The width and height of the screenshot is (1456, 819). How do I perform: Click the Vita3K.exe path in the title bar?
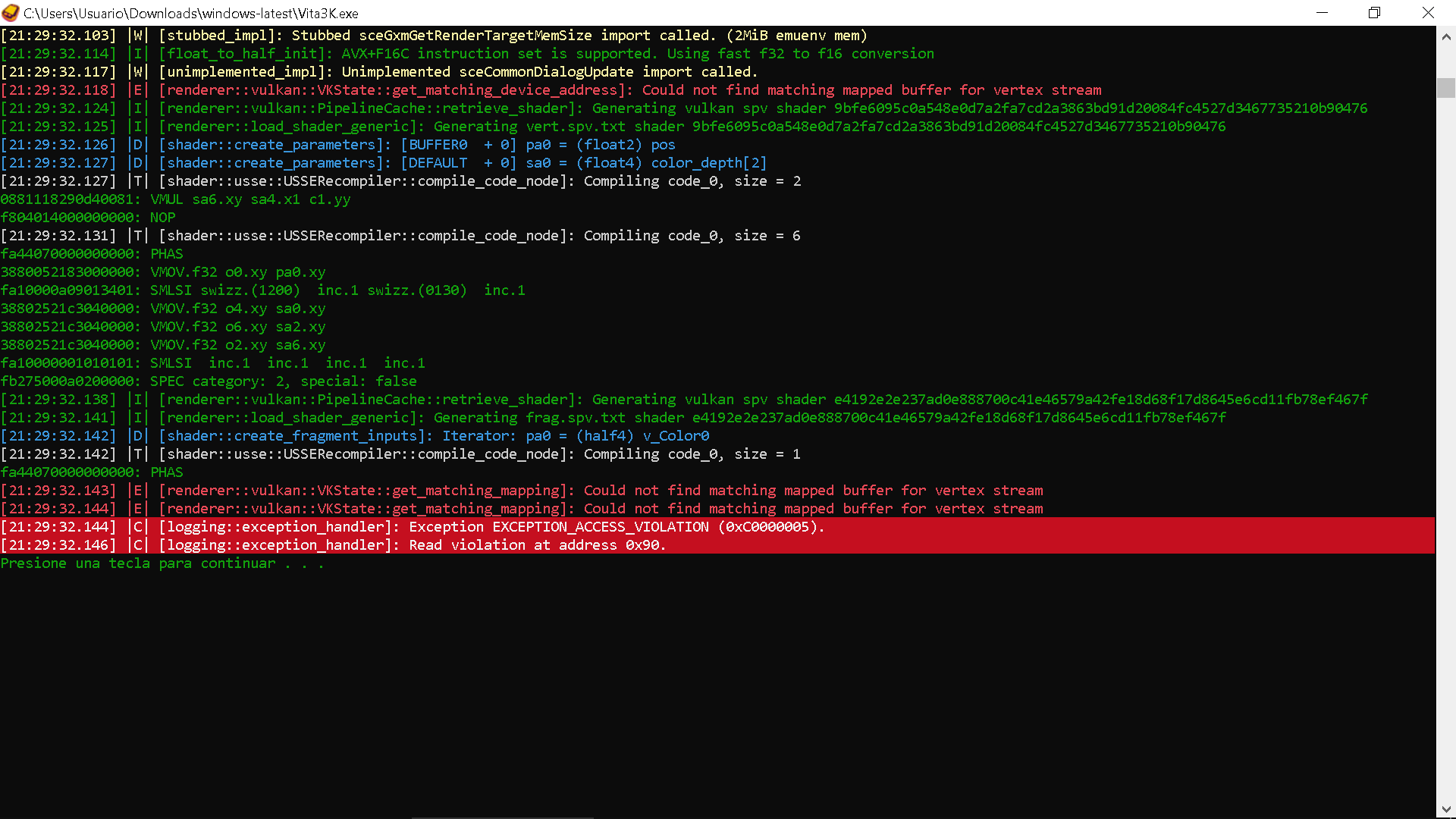point(190,13)
